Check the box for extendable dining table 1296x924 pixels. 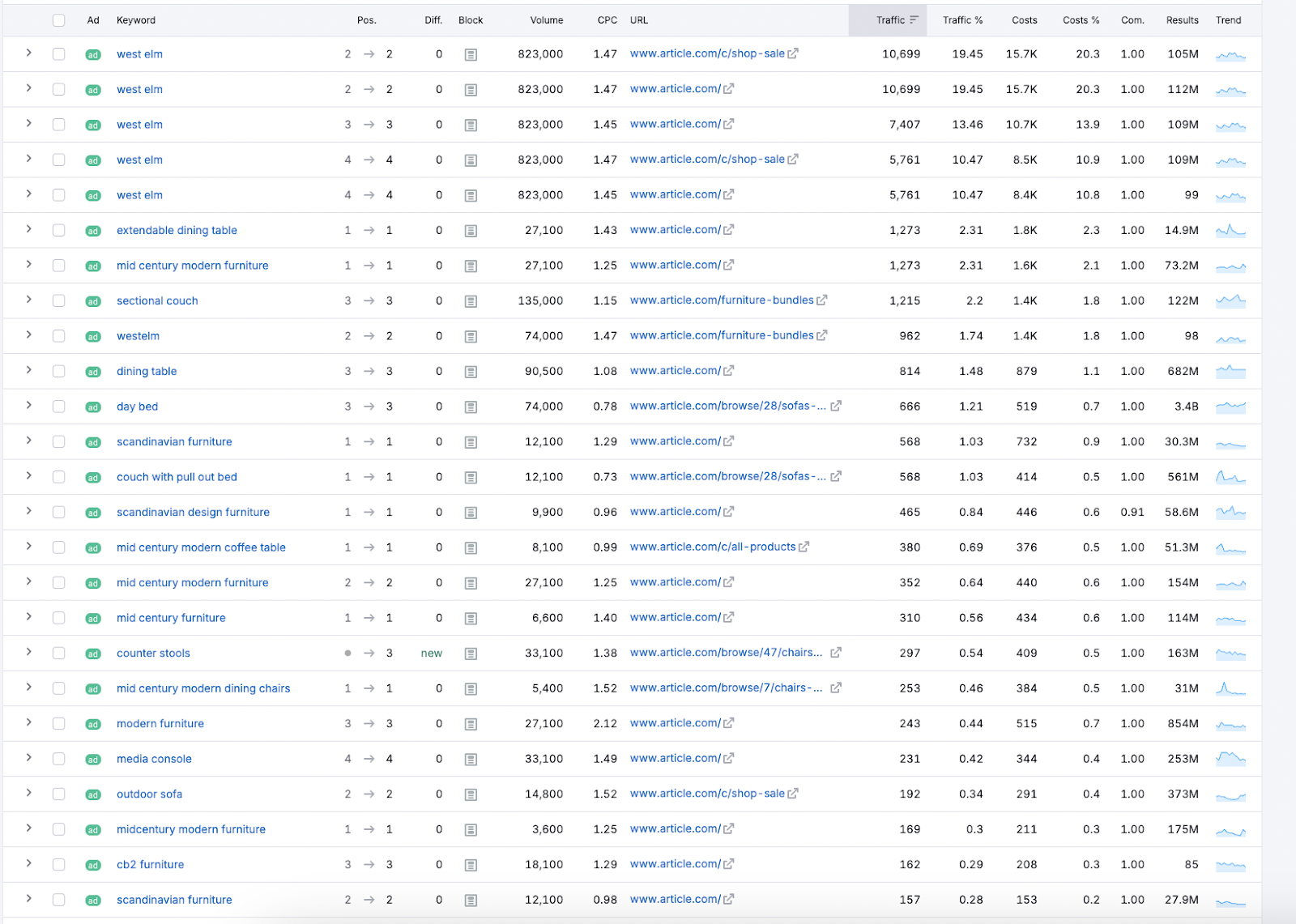coord(58,230)
